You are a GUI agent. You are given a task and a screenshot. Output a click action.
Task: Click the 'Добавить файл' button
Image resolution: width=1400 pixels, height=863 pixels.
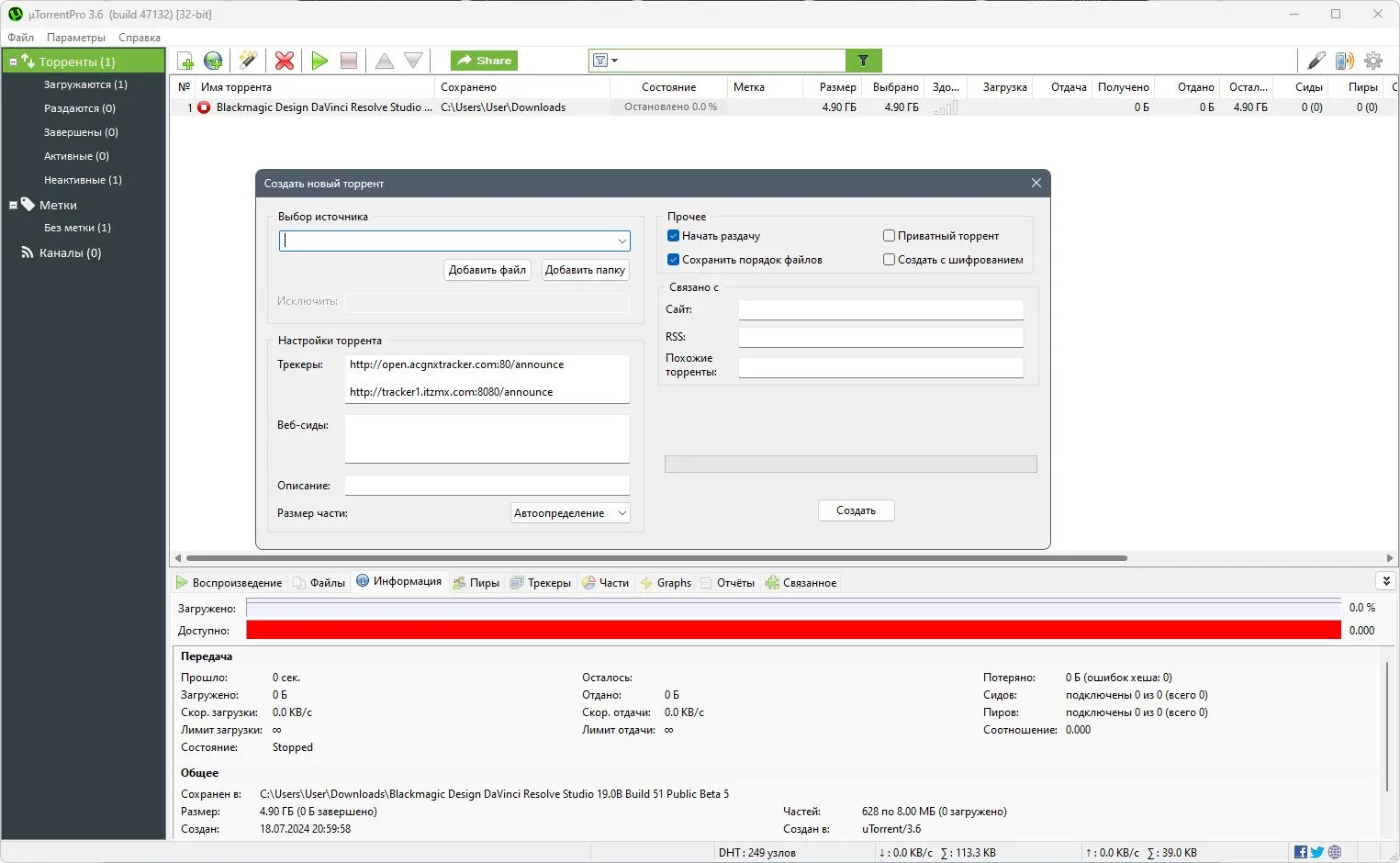(x=487, y=270)
